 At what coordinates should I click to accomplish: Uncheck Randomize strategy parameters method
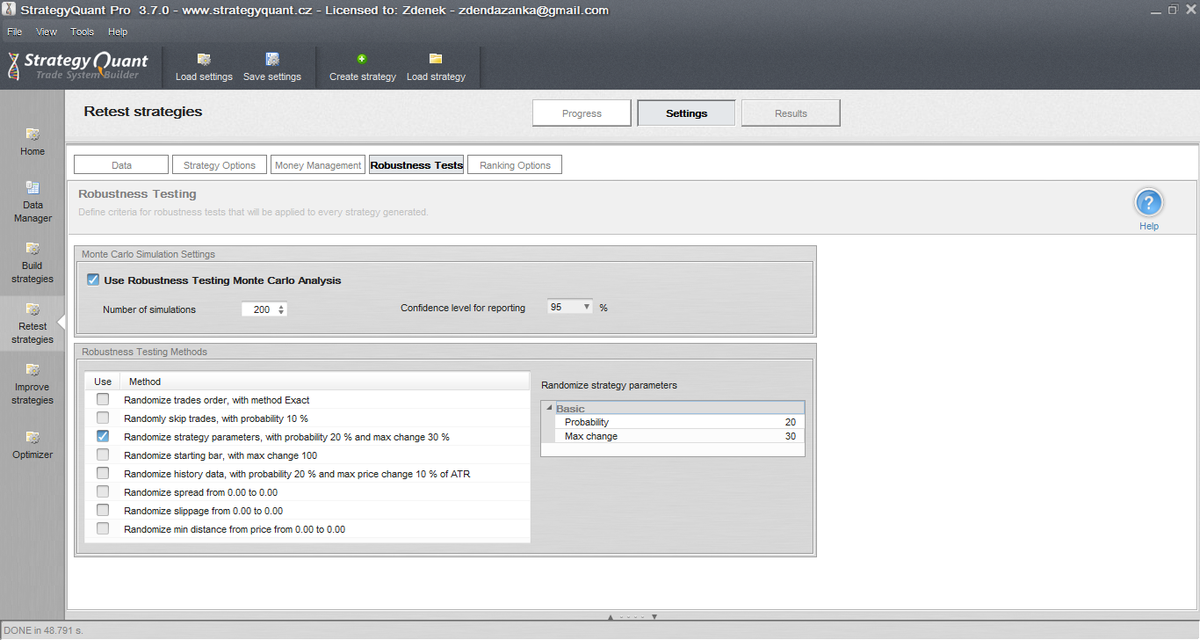pyautogui.click(x=103, y=437)
